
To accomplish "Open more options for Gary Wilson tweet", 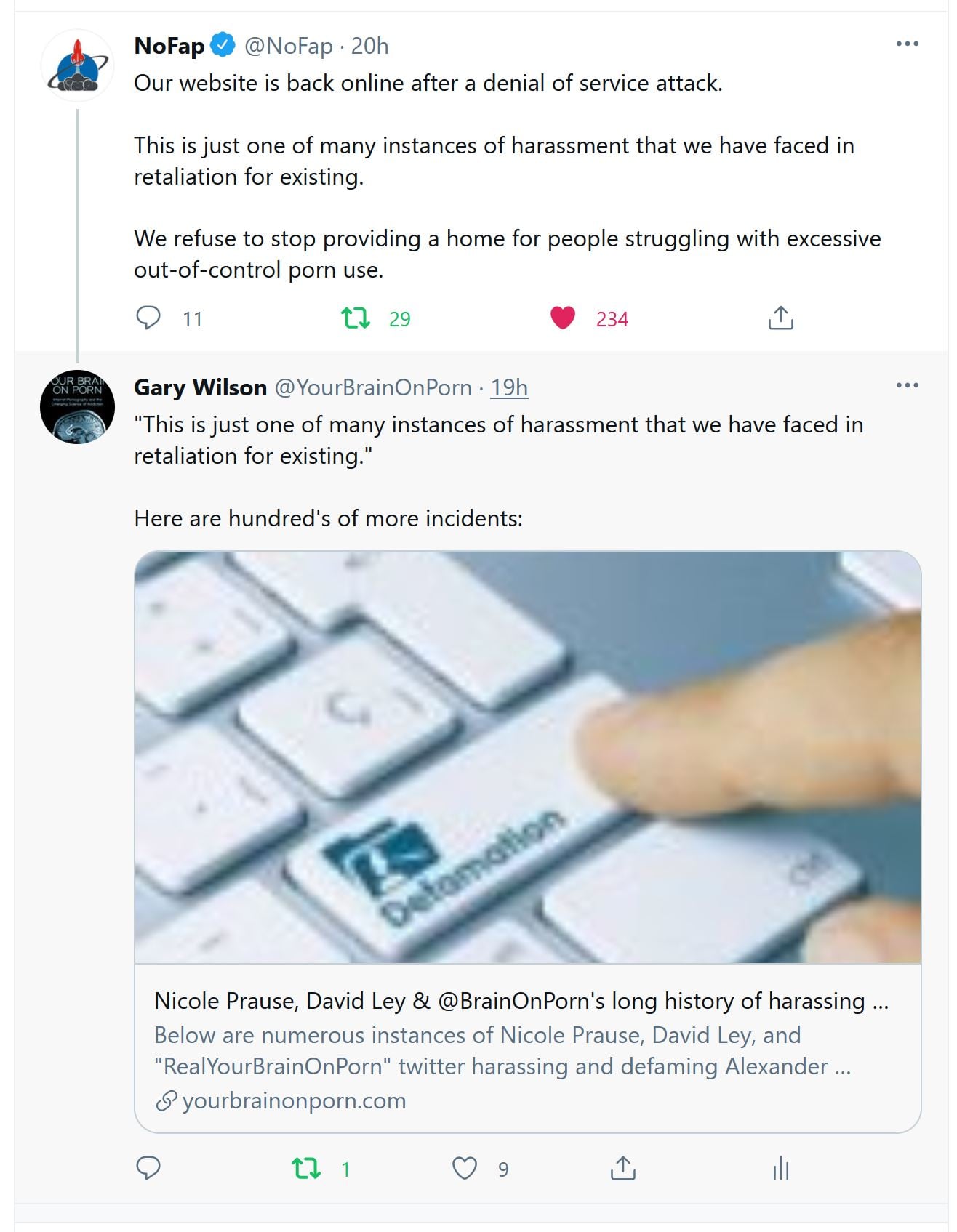I will pos(907,385).
